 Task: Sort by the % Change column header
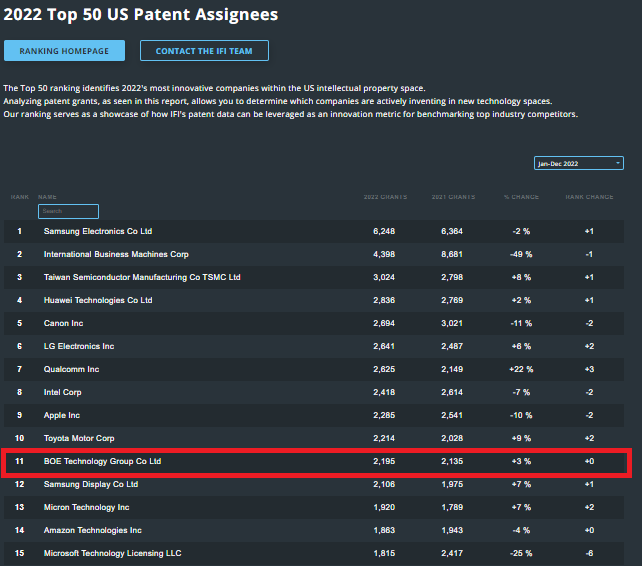[x=521, y=197]
